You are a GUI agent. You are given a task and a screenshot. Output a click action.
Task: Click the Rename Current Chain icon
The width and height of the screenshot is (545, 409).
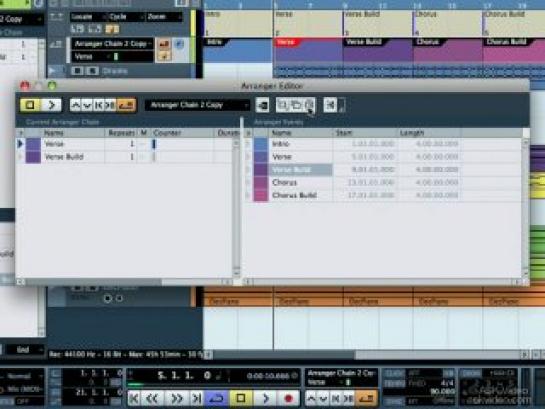(262, 105)
